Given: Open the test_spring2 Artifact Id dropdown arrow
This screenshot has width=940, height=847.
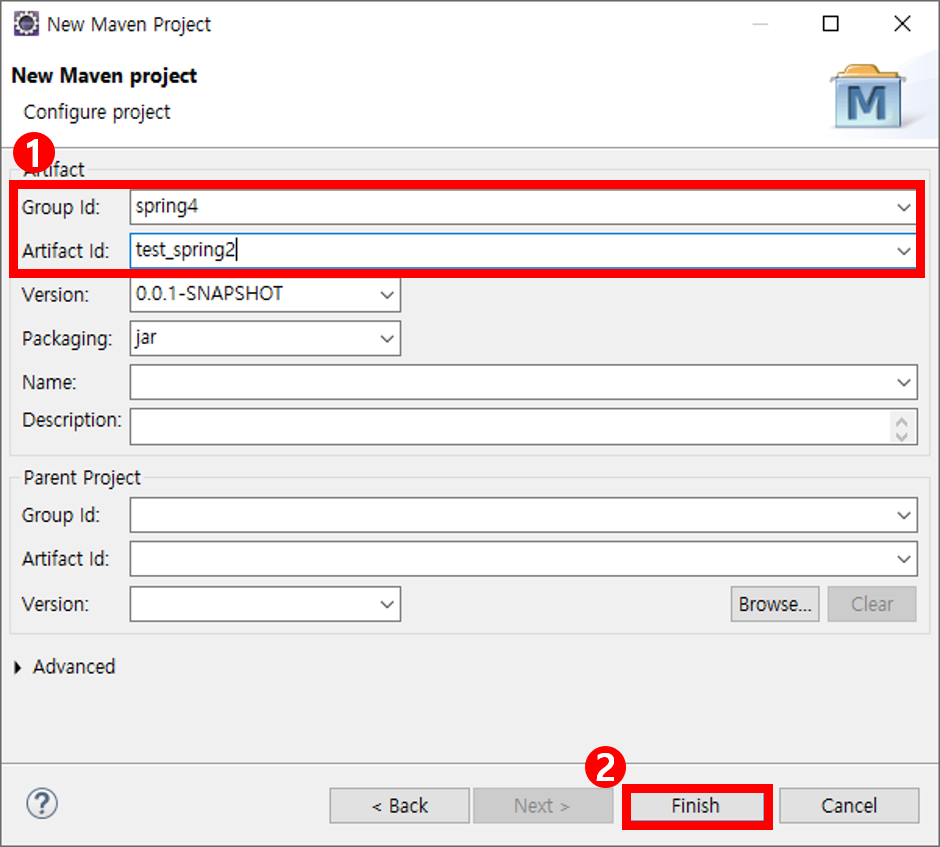Looking at the screenshot, I should click(903, 251).
